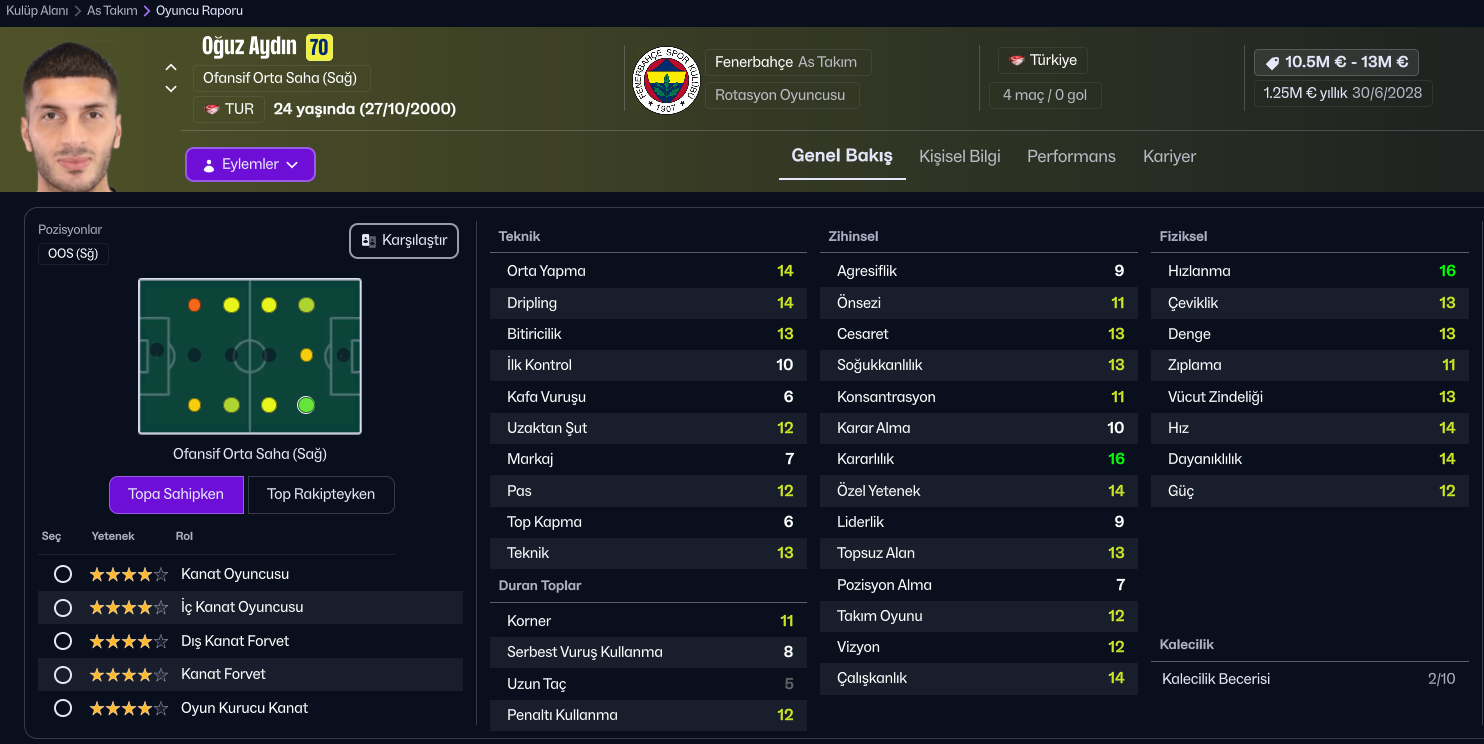Viewport: 1484px width, 744px height.
Task: Click the orange position dot on pitch
Action: click(194, 305)
